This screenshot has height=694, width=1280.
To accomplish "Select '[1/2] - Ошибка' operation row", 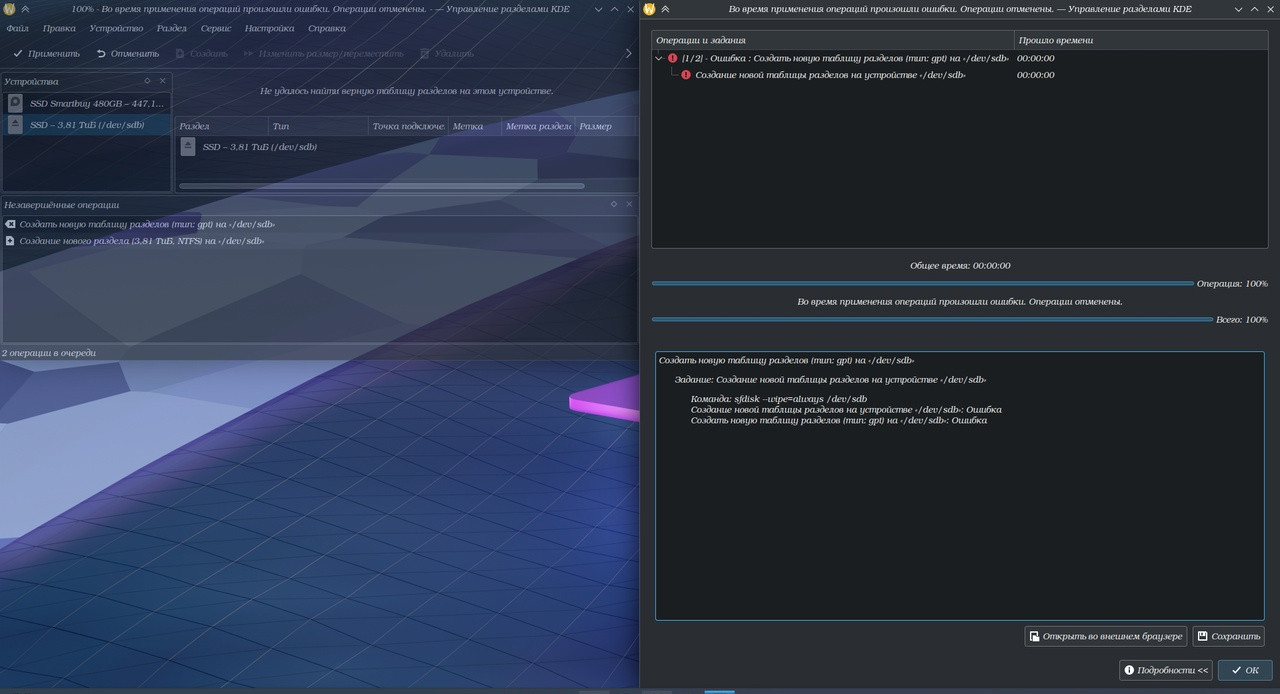I will pos(958,58).
